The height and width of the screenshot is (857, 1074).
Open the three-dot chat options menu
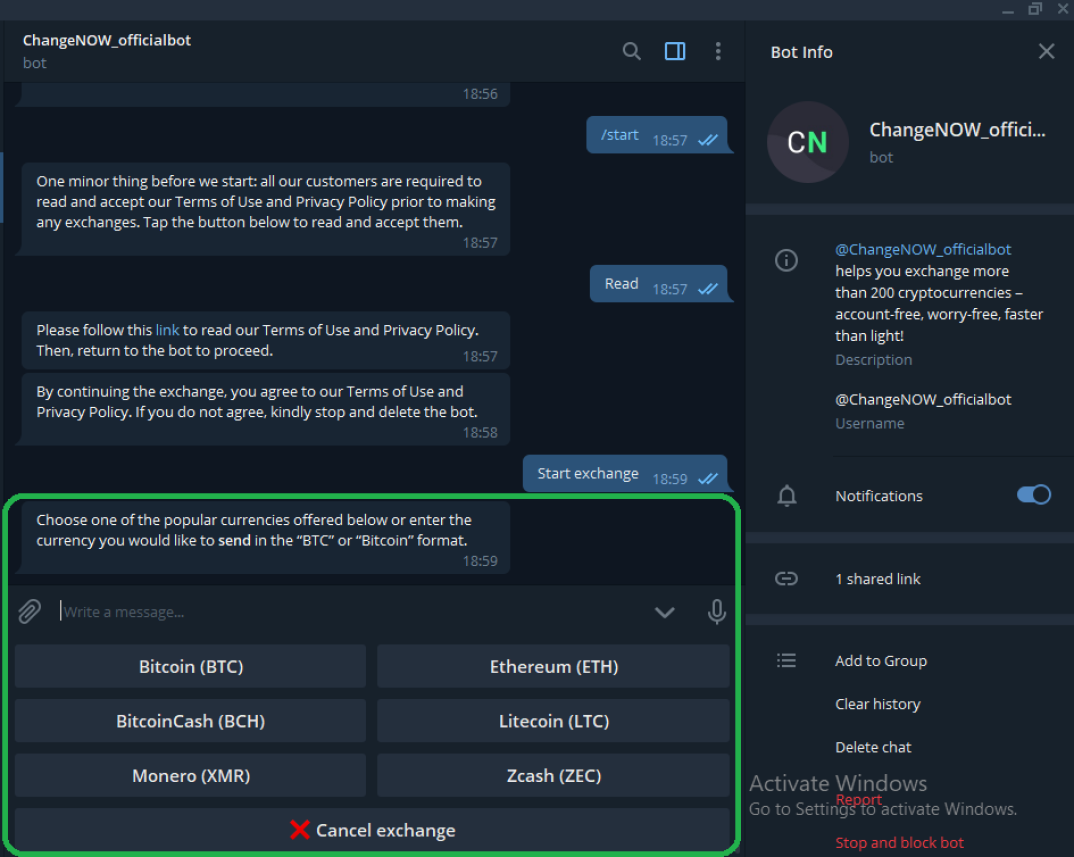tap(718, 51)
